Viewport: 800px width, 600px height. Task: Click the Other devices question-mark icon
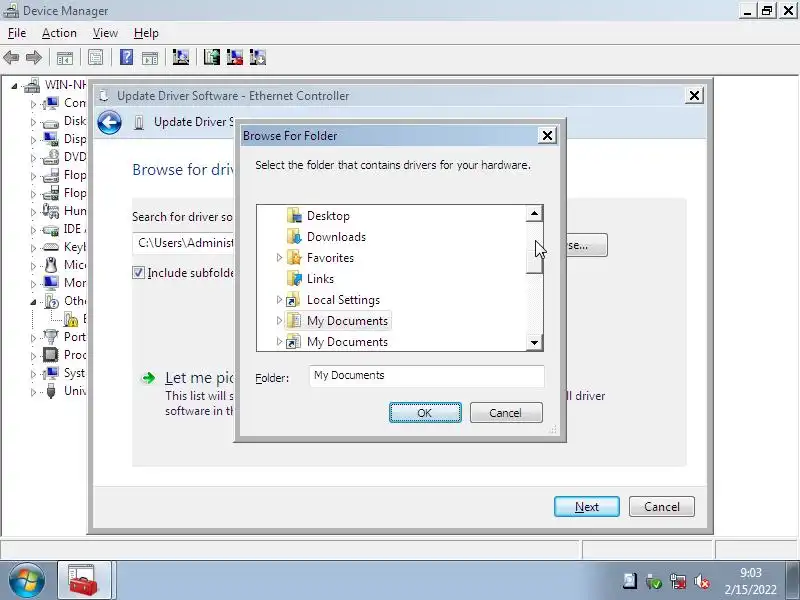pyautogui.click(x=52, y=301)
